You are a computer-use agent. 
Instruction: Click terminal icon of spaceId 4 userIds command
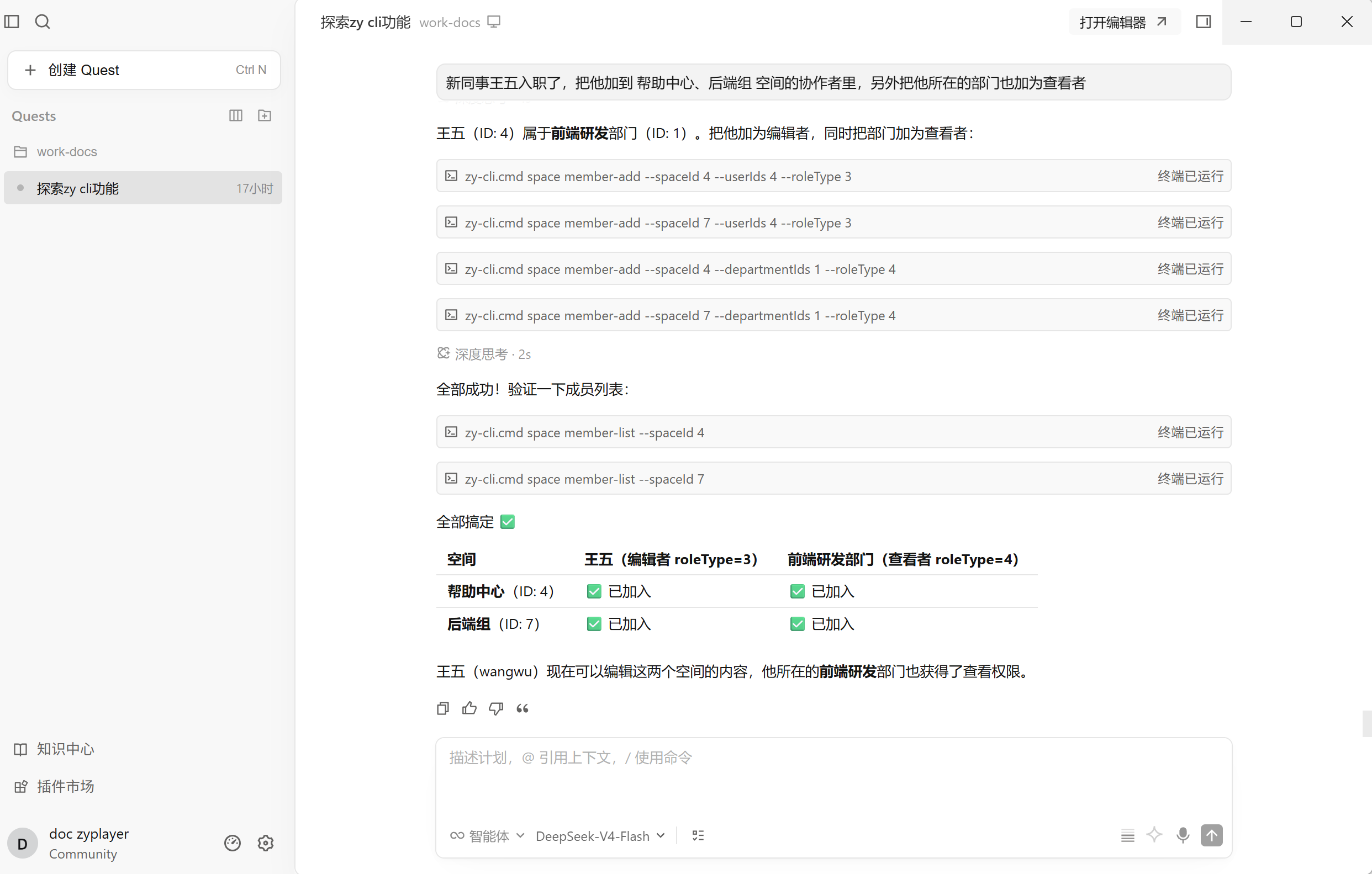[451, 176]
